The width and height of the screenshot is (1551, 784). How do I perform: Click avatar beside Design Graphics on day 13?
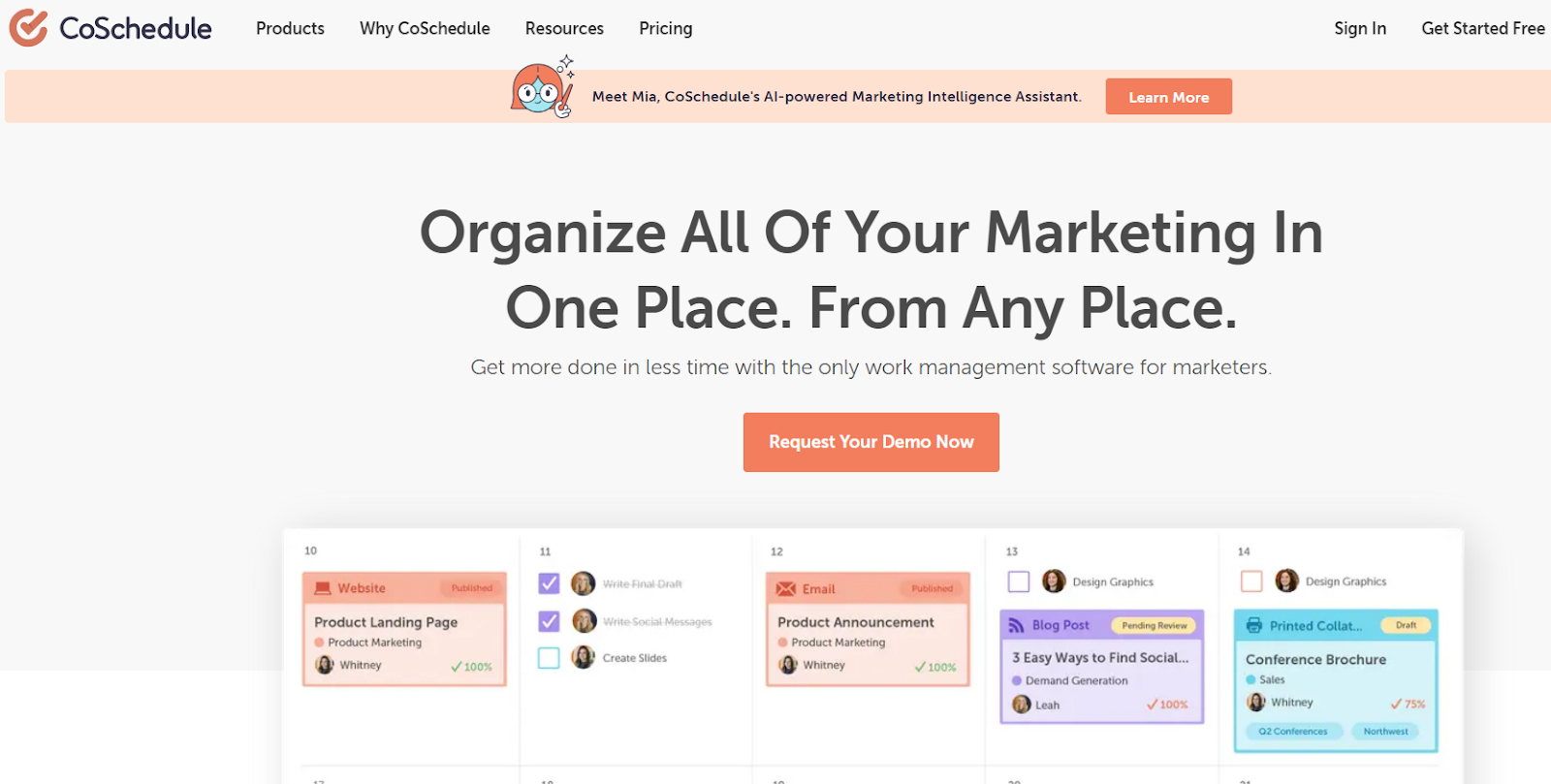click(1054, 581)
